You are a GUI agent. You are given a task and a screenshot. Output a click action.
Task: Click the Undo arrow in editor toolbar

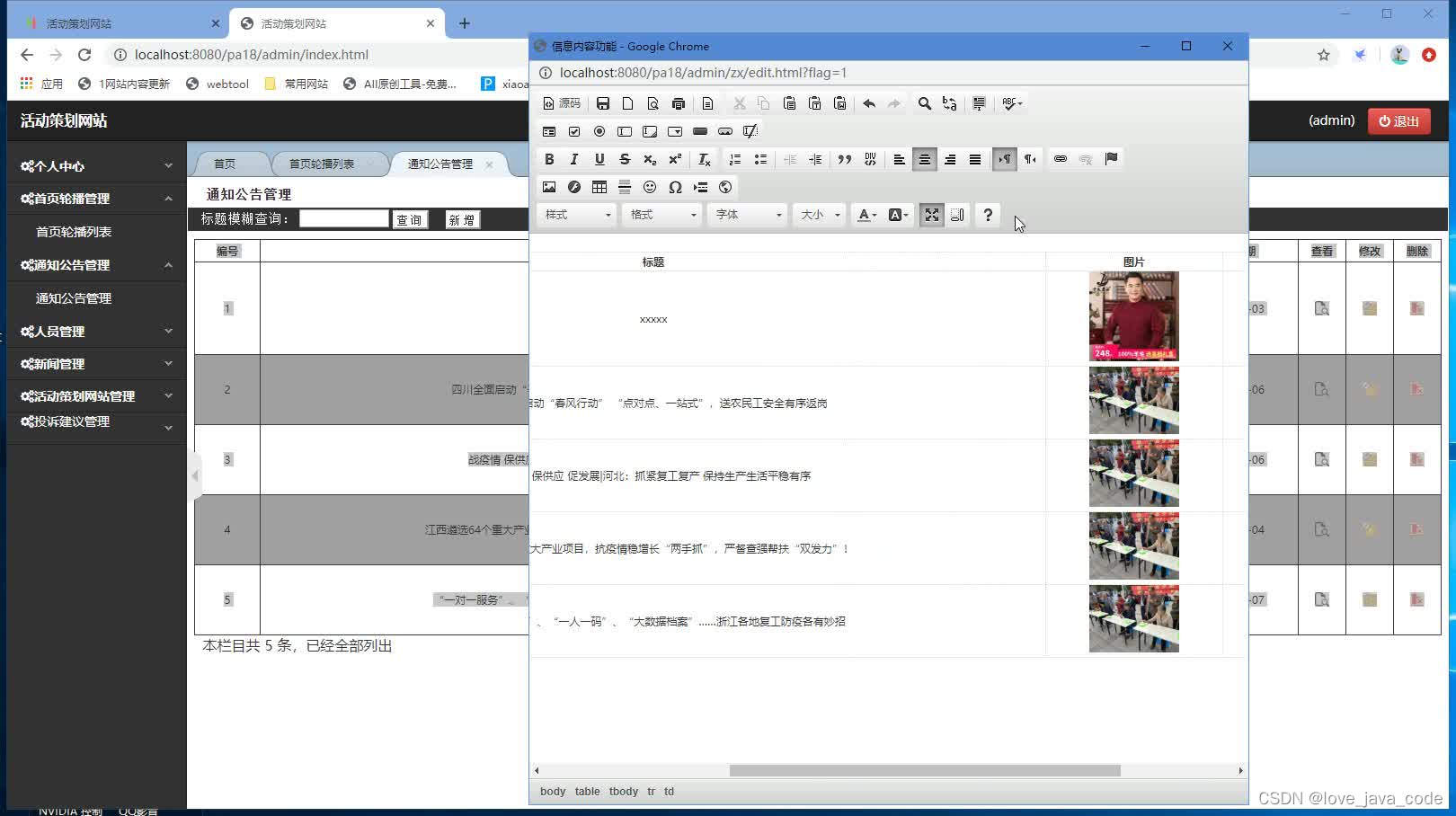click(x=869, y=103)
